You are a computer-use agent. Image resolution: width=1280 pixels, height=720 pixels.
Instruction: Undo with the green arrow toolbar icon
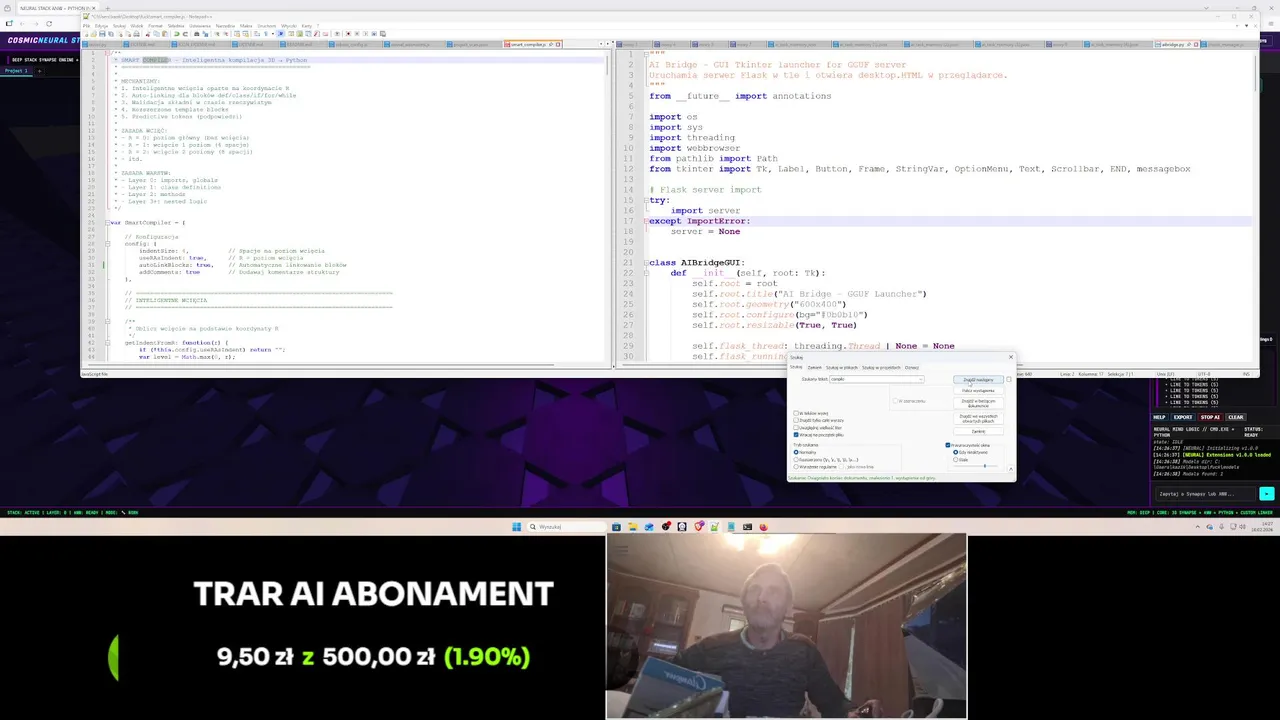click(176, 34)
